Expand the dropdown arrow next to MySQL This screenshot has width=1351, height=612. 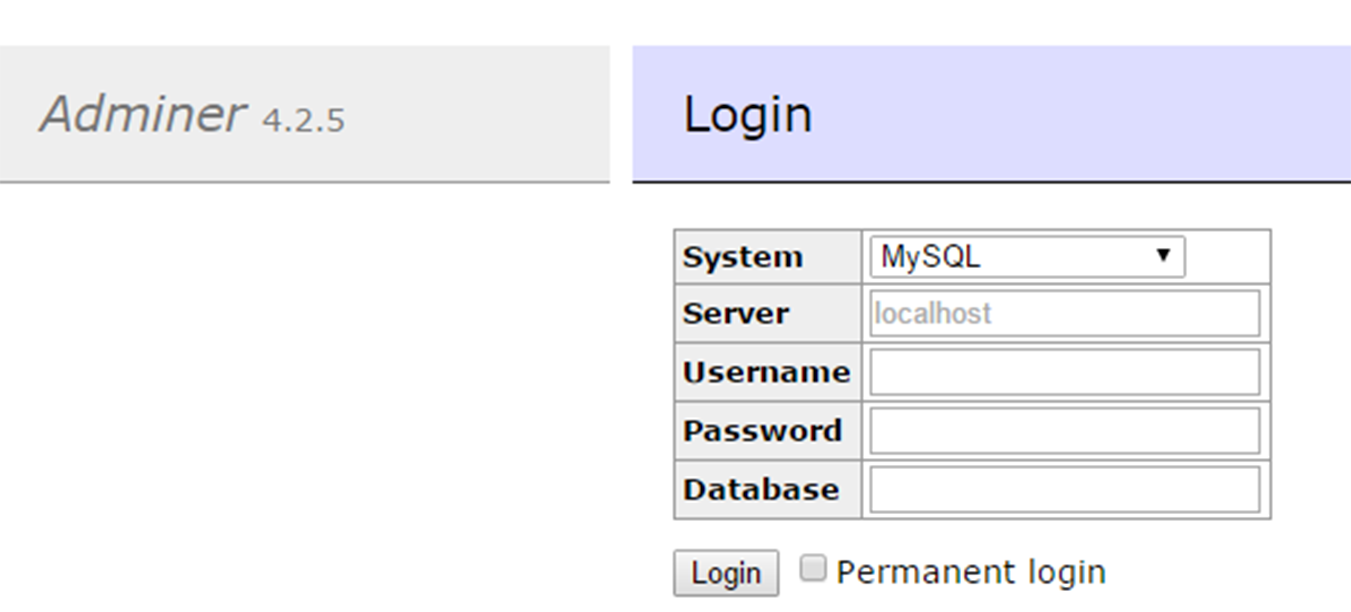(x=1162, y=257)
